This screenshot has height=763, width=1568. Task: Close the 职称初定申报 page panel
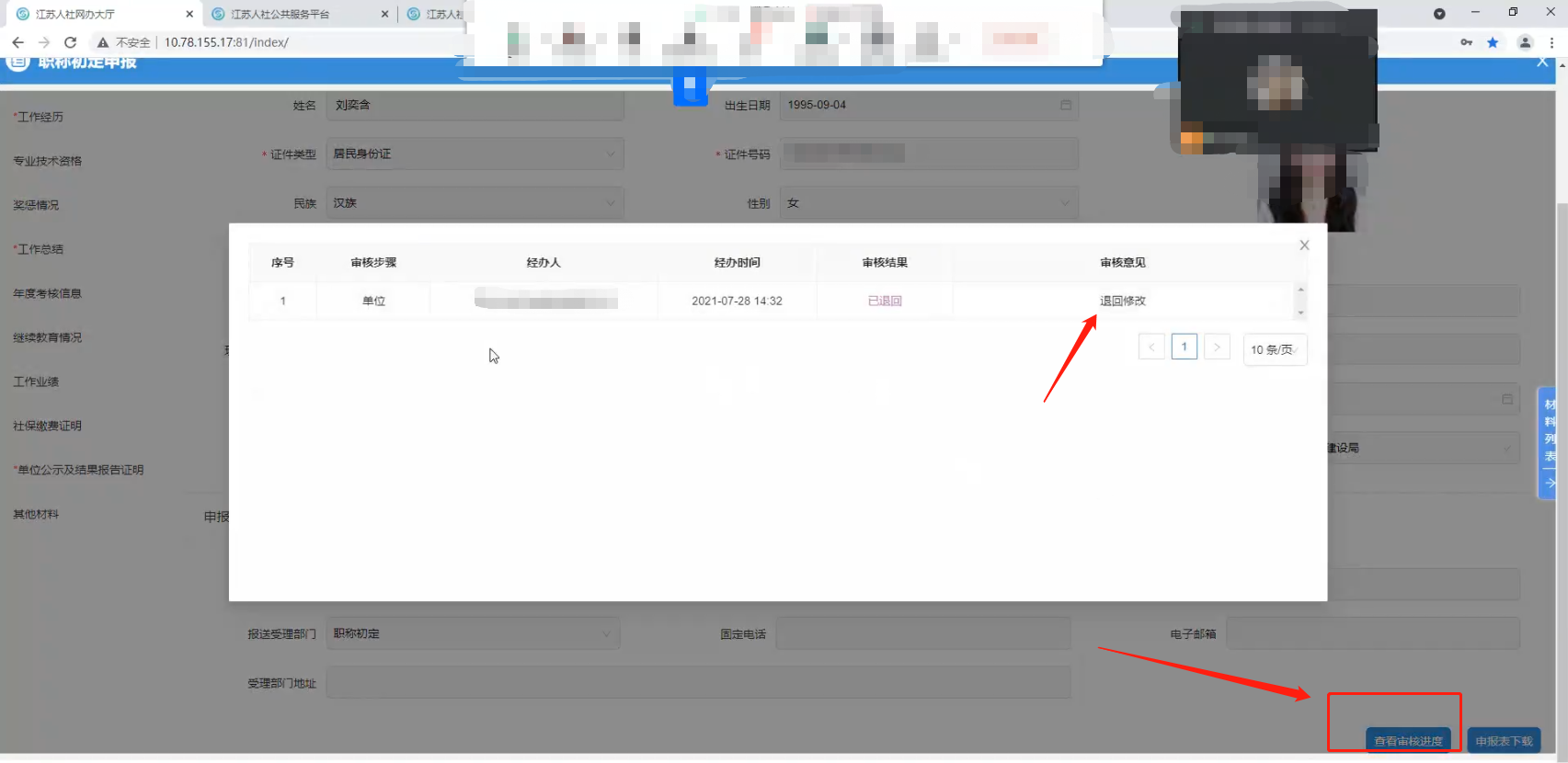[1542, 62]
